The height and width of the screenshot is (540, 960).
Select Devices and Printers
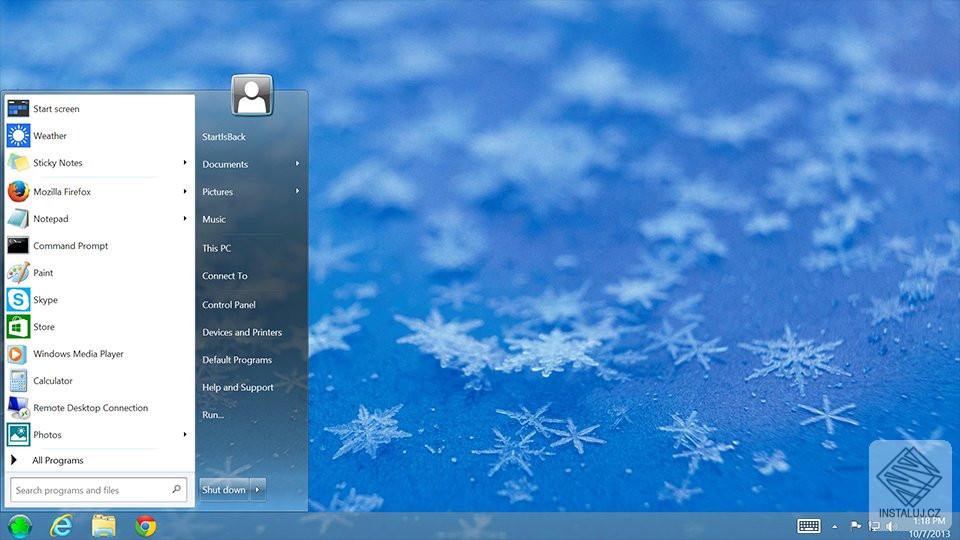click(x=242, y=332)
